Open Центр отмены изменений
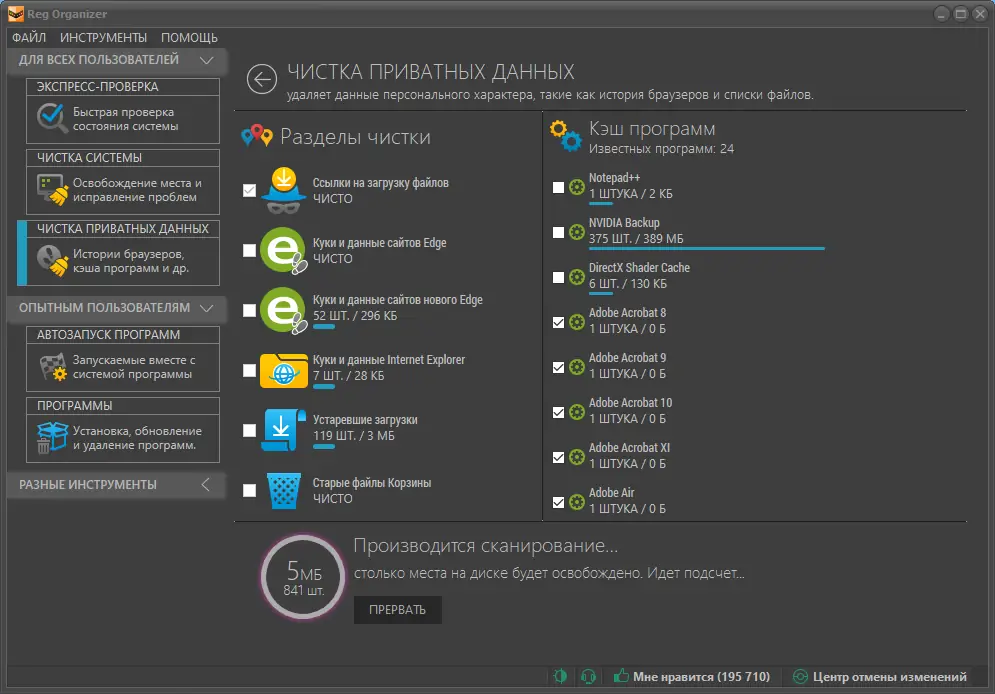995x694 pixels. (x=880, y=676)
